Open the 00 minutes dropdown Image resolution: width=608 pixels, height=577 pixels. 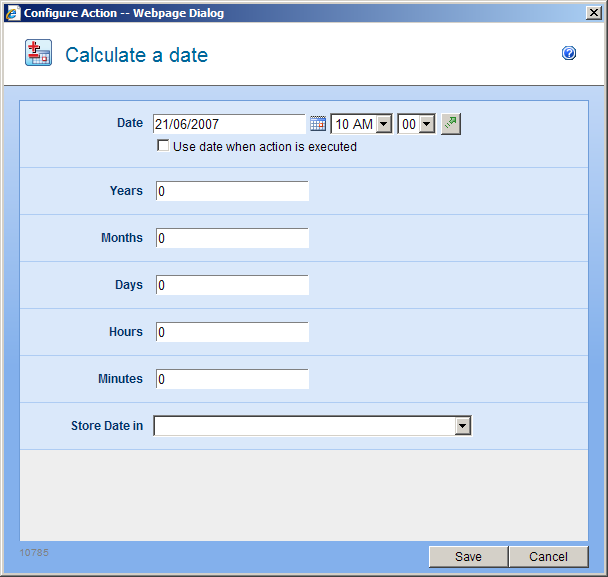tap(427, 124)
